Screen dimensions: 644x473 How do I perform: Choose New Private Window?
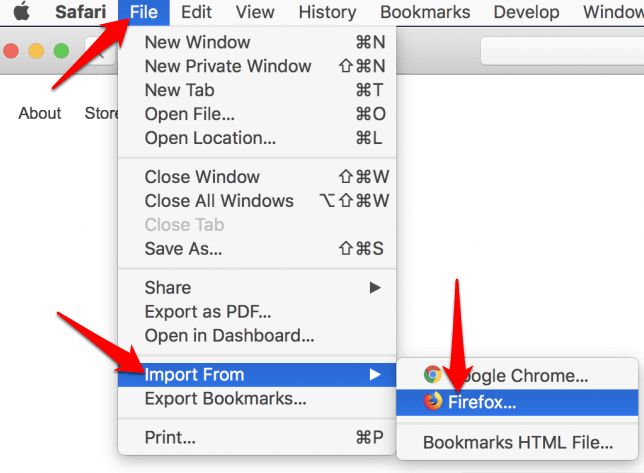(x=228, y=66)
